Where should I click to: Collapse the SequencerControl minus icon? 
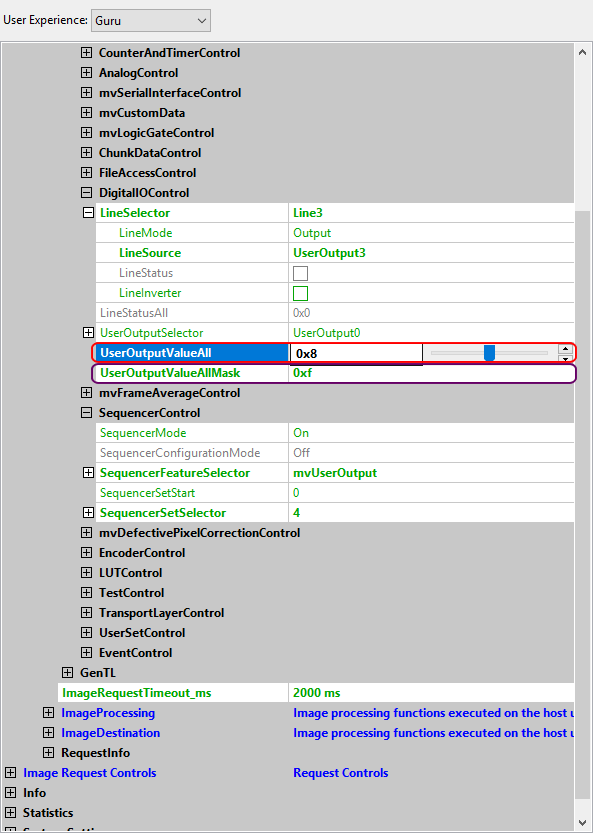pos(86,413)
